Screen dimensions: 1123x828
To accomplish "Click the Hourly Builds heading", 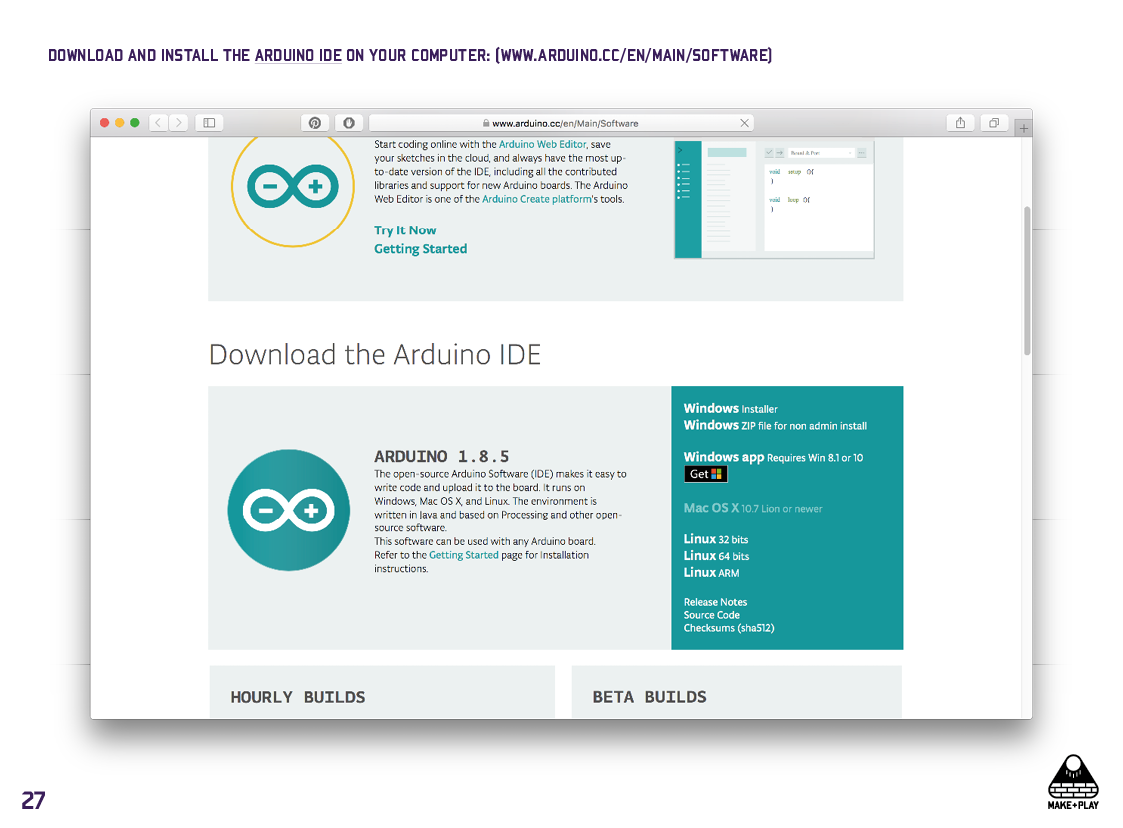I will click(298, 697).
